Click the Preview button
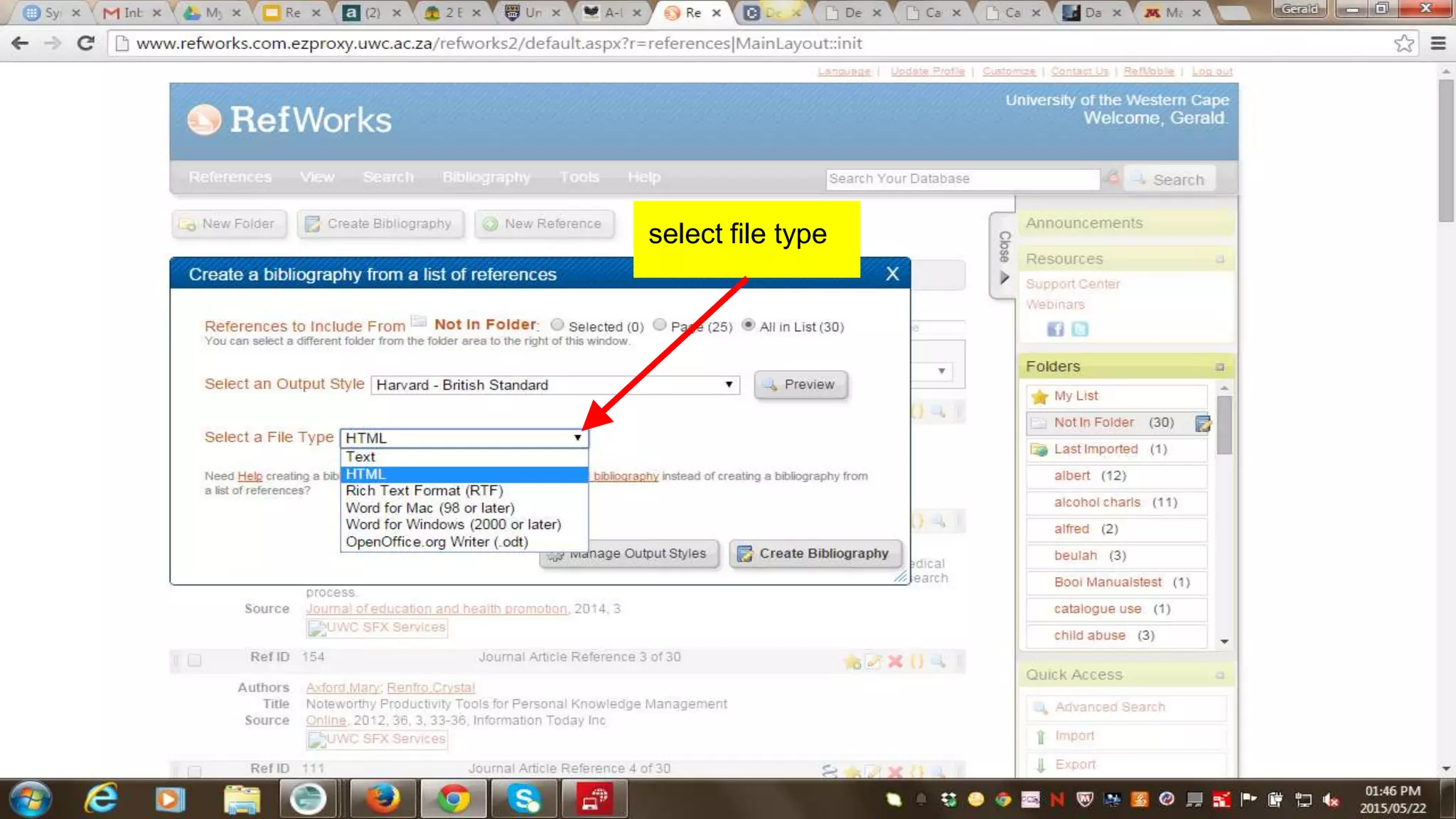Viewport: 1456px width, 819px height. [801, 385]
